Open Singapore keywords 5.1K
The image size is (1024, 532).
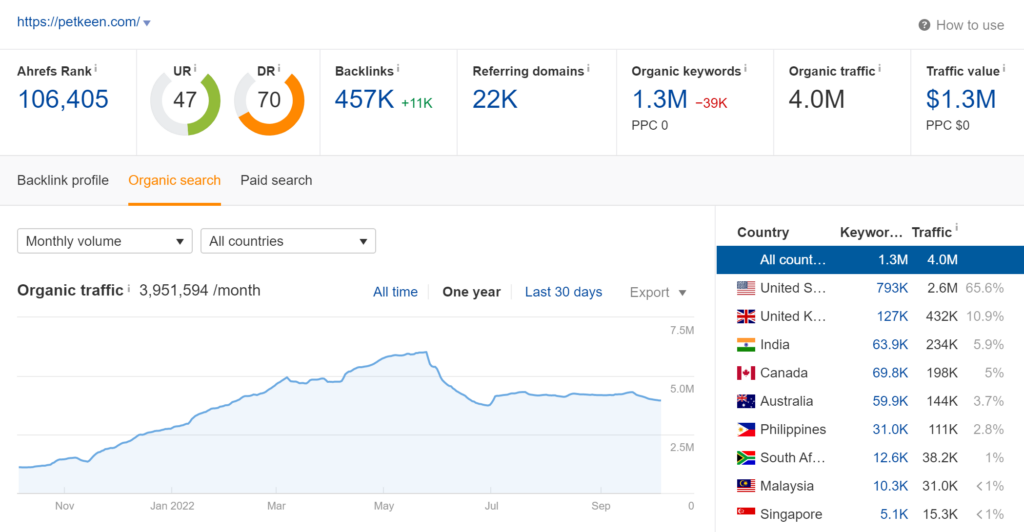(x=893, y=514)
